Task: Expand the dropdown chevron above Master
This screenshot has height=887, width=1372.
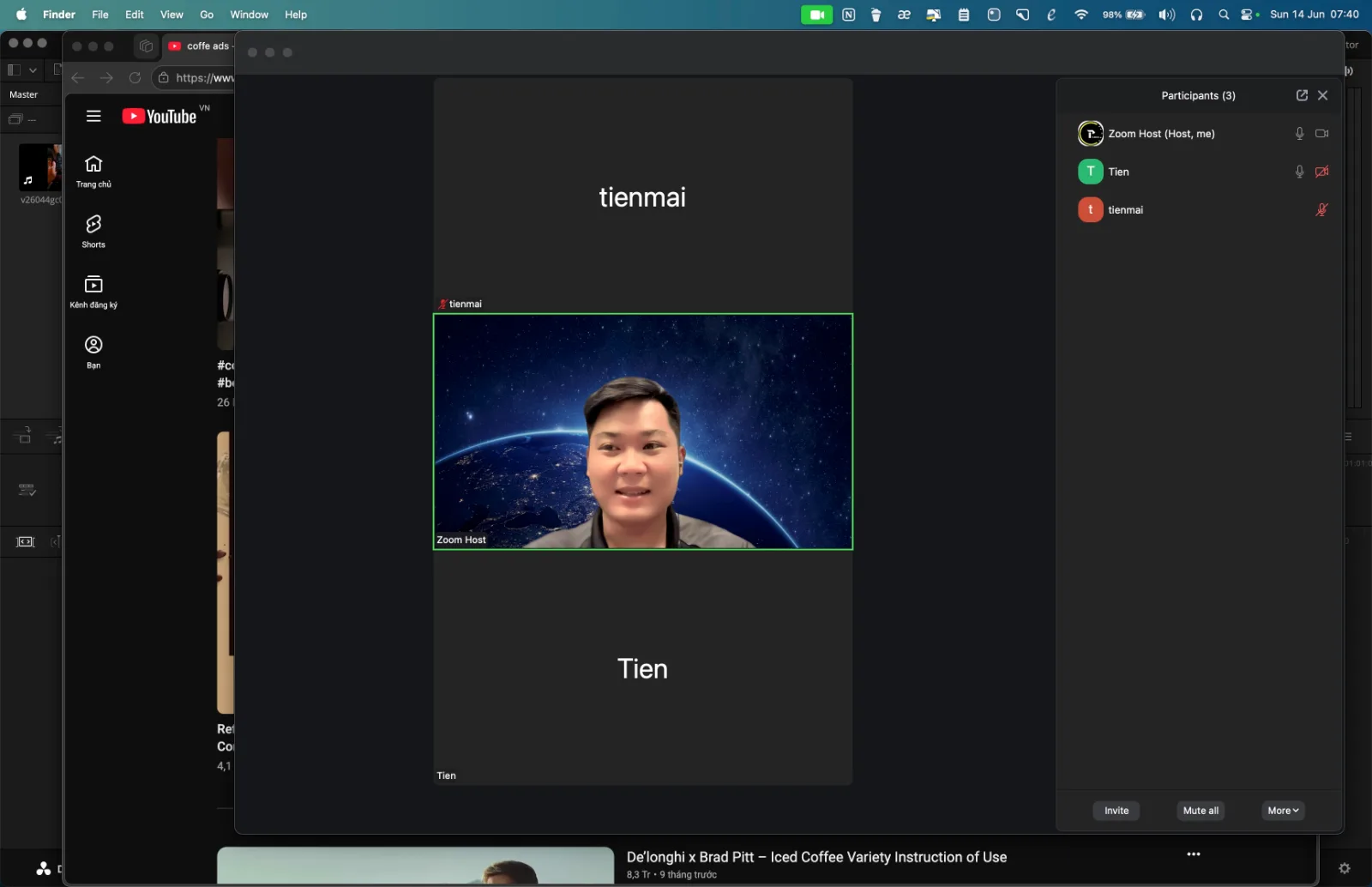Action: (x=33, y=69)
